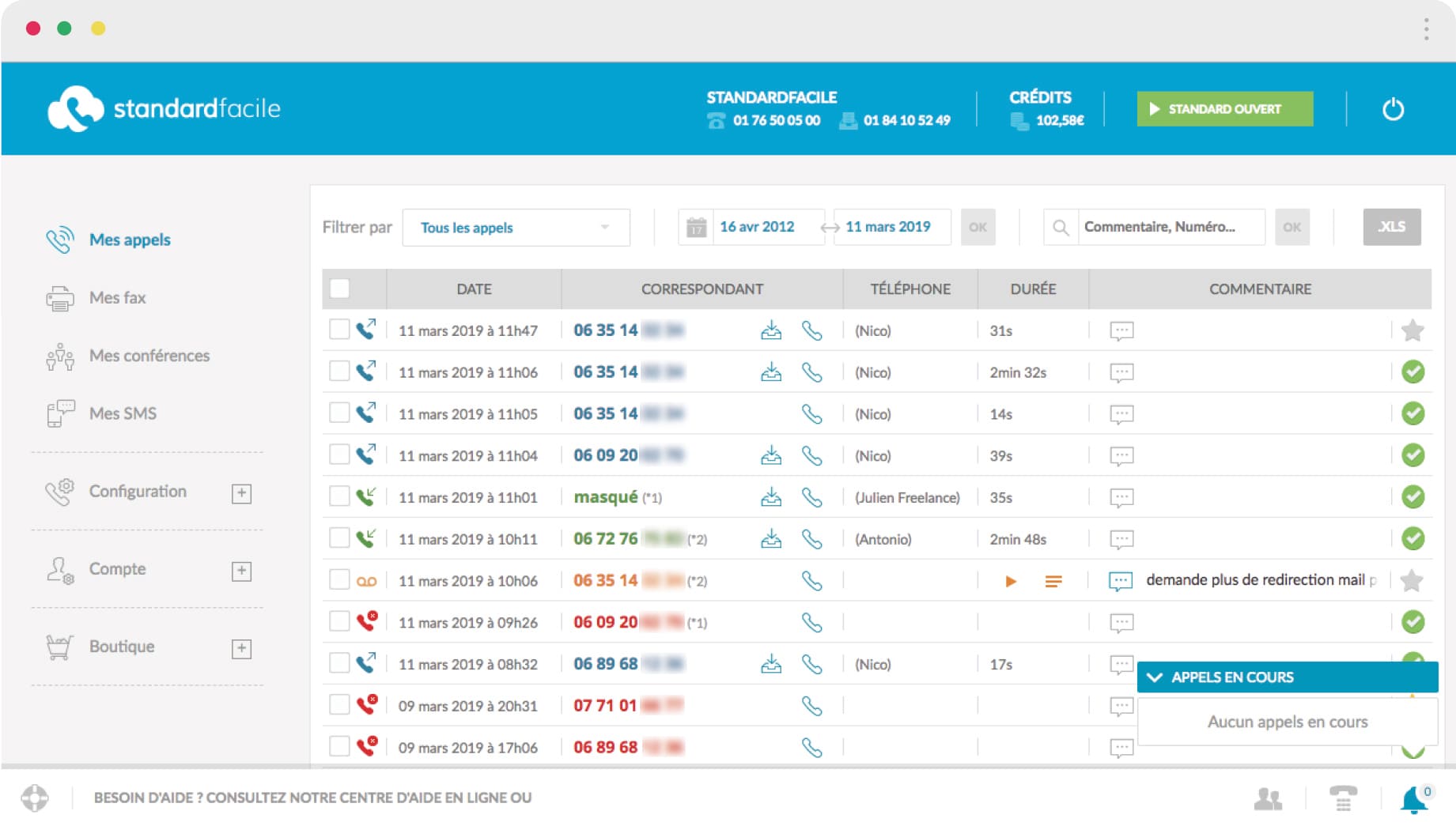The height and width of the screenshot is (826, 1456).
Task: Open comment bubble for 17h06 call
Action: [x=1121, y=748]
